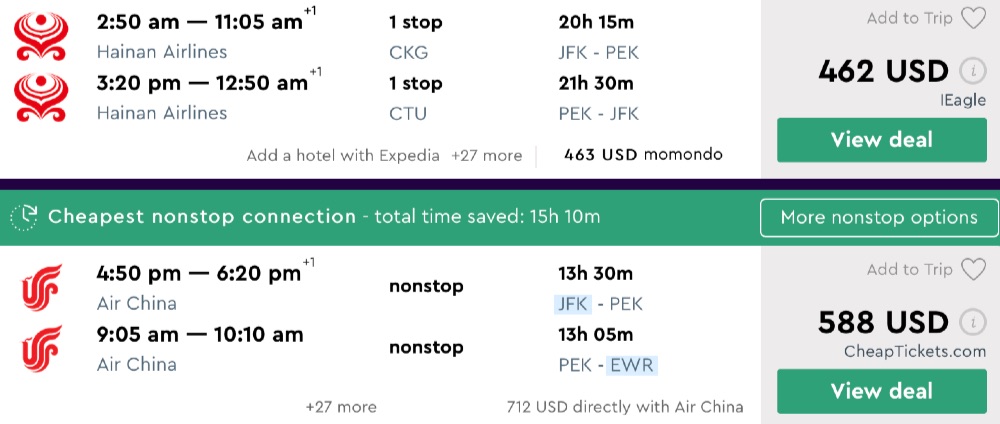Click the heart icon on the 588 USD trip

pos(973,269)
